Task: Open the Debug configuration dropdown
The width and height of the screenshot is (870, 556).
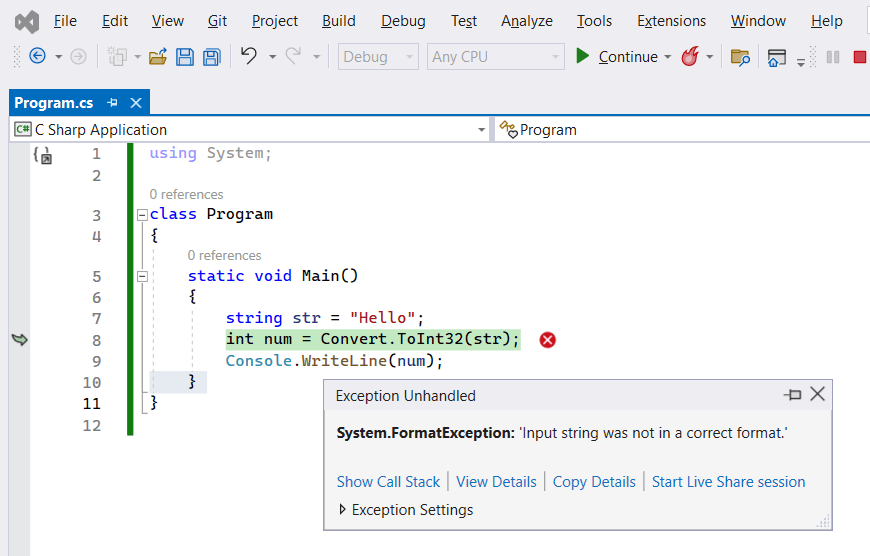Action: tap(378, 57)
